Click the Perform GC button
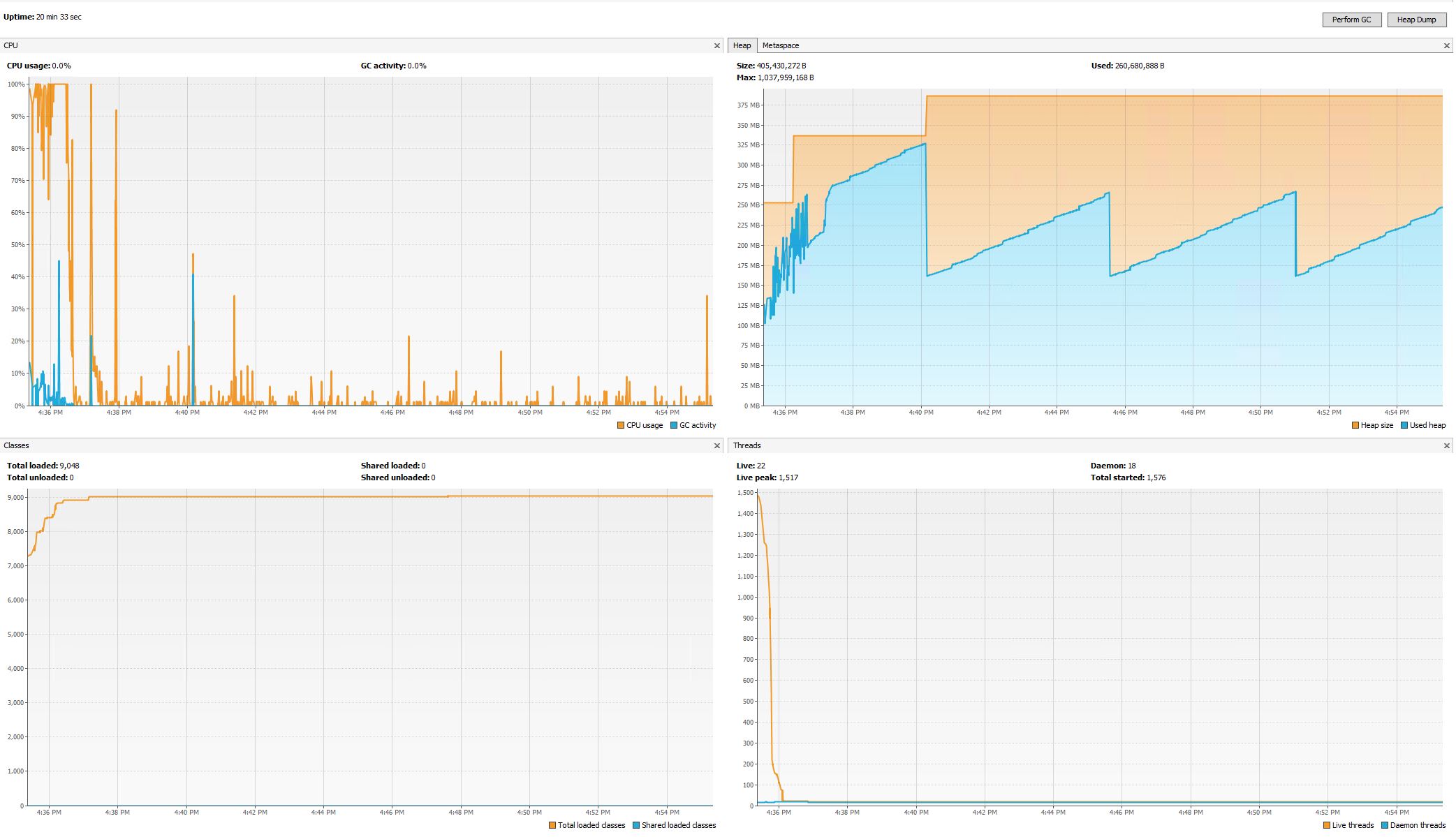 click(1351, 20)
